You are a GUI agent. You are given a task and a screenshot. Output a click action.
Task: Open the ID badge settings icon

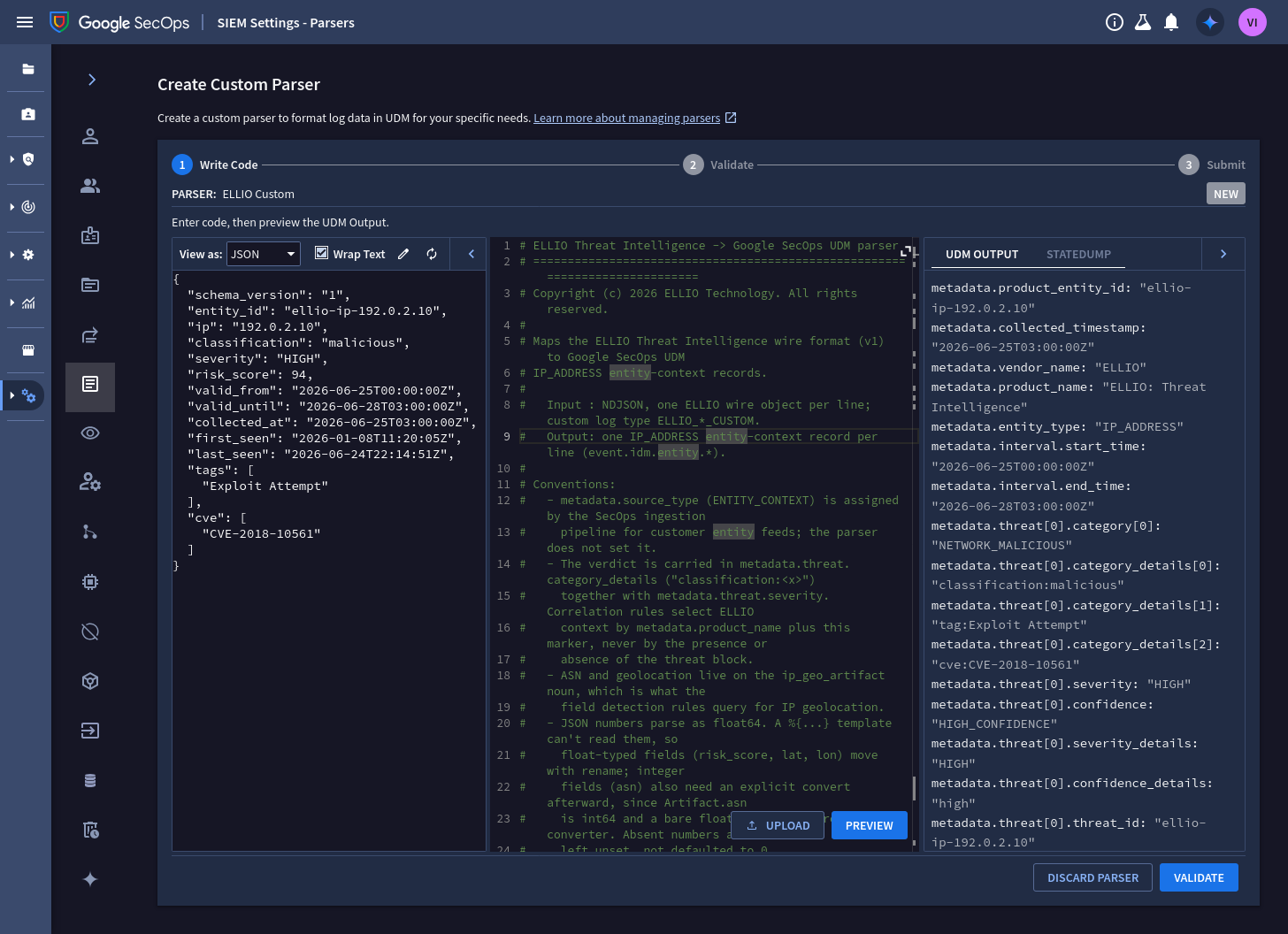click(x=90, y=235)
